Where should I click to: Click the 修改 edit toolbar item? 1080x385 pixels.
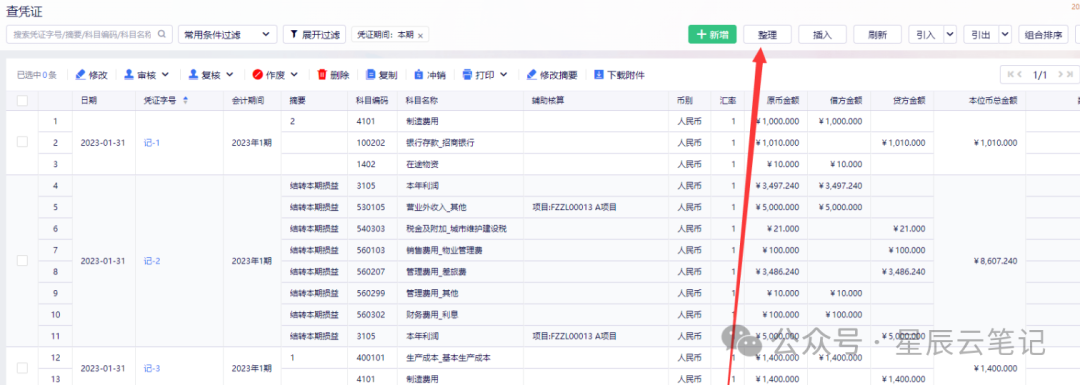click(x=92, y=74)
